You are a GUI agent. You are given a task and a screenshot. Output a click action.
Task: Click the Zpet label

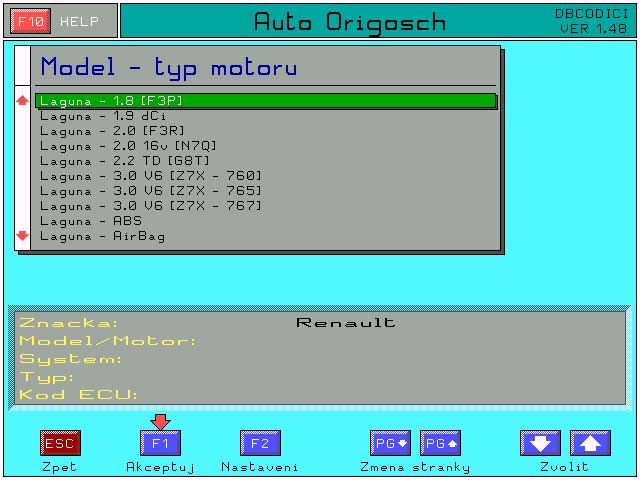tap(60, 467)
